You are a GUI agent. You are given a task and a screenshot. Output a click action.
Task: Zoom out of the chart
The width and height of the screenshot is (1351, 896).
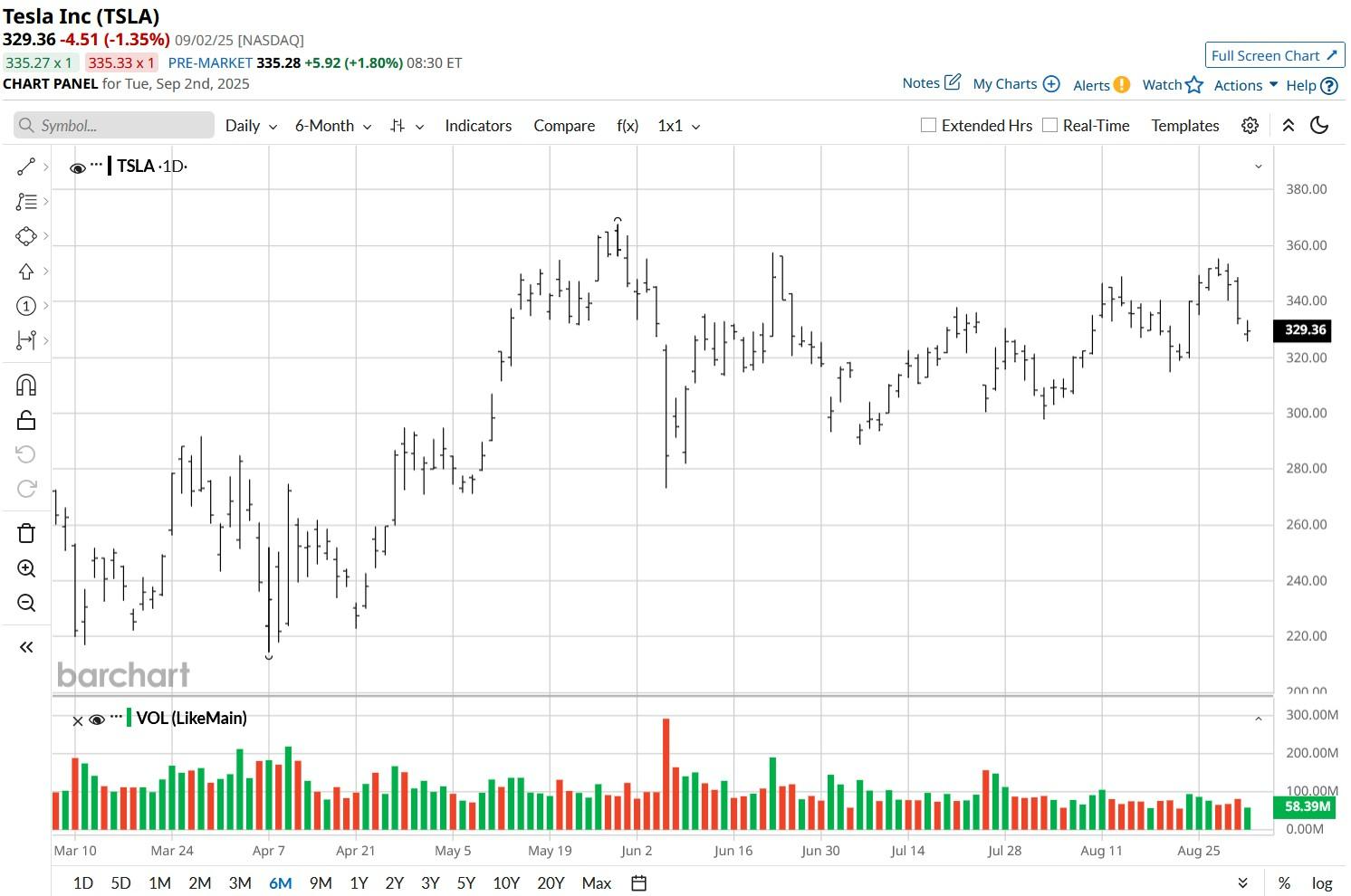[26, 603]
